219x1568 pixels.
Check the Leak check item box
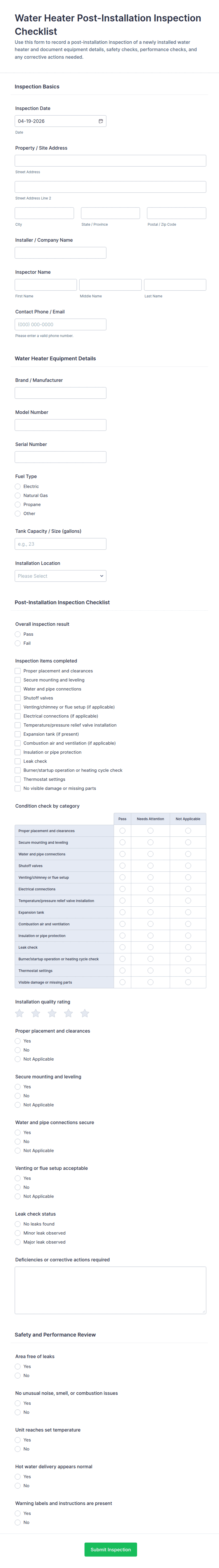[x=18, y=761]
